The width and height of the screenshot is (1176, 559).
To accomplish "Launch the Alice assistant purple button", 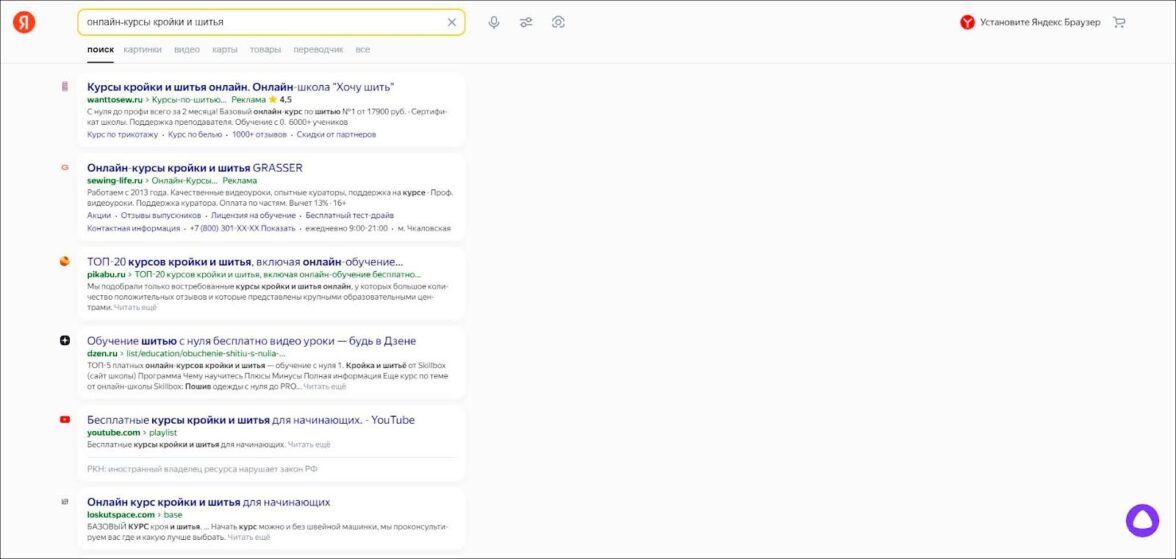I will [x=1142, y=520].
